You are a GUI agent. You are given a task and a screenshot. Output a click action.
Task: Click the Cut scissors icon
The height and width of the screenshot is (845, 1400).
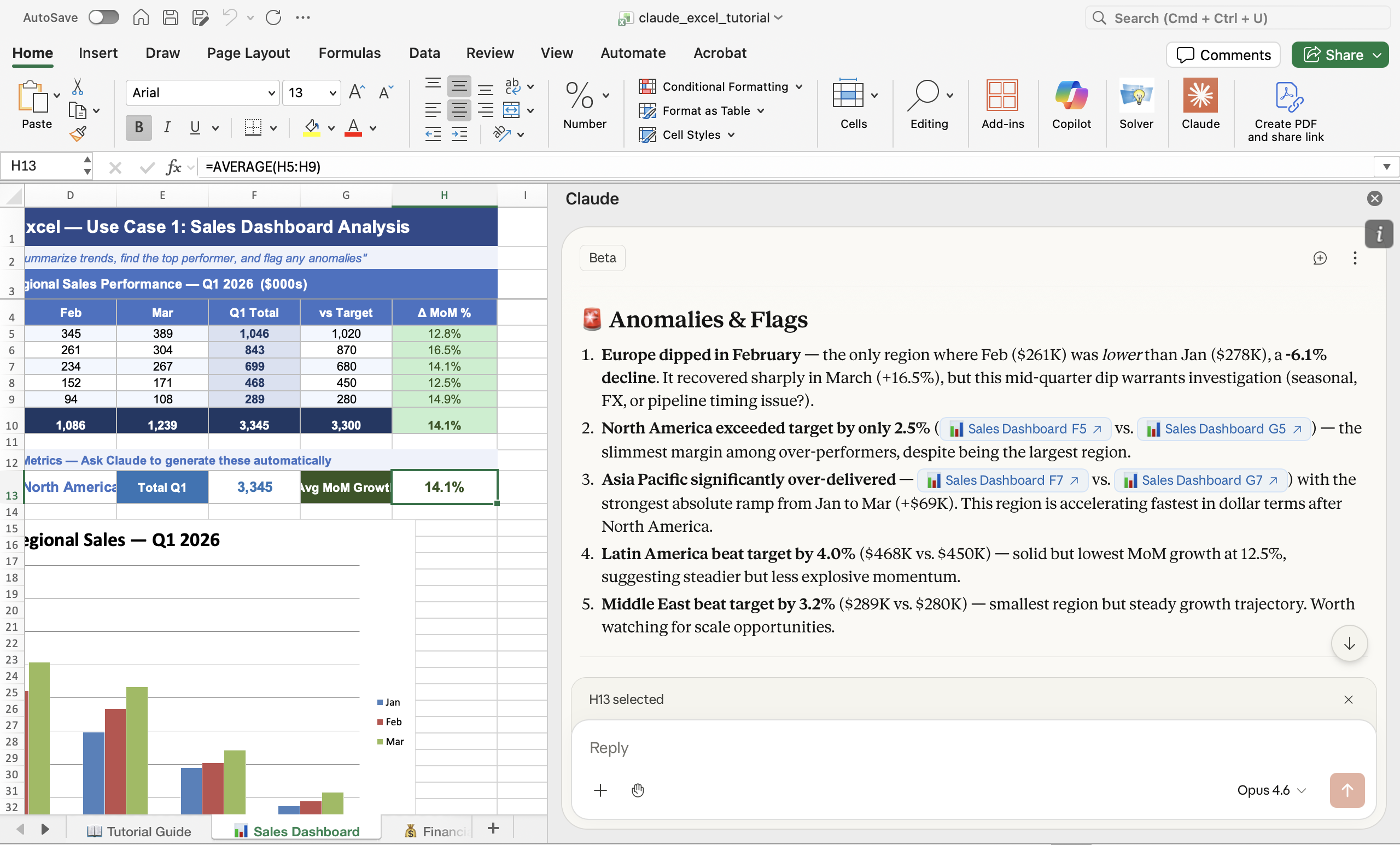[x=78, y=87]
